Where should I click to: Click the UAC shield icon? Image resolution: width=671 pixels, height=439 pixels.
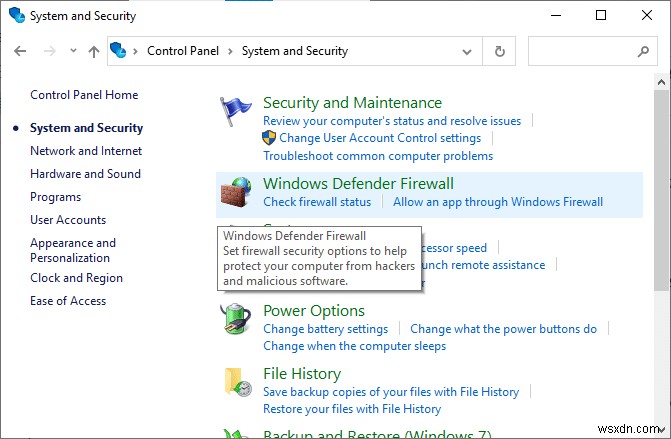pos(269,138)
